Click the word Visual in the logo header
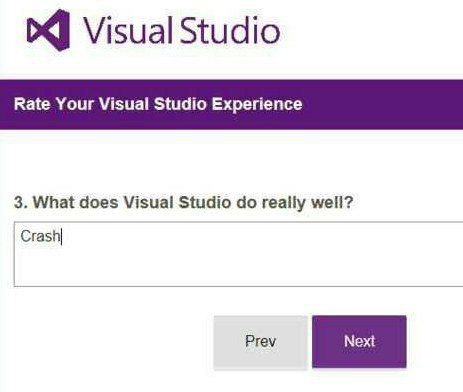This screenshot has height=392, width=463. point(128,30)
